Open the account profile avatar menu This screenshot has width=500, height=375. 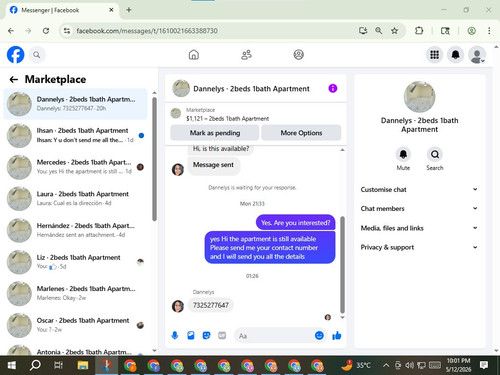[x=477, y=55]
